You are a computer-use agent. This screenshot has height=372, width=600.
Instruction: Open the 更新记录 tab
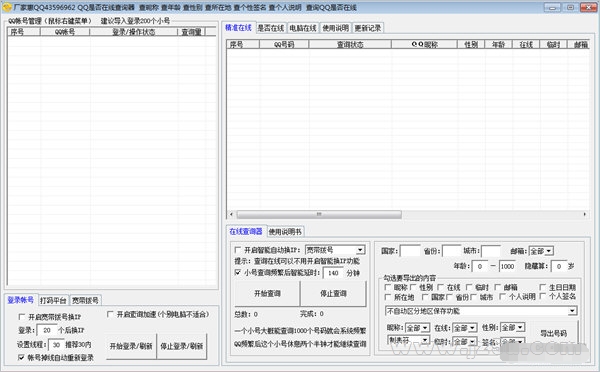[368, 28]
